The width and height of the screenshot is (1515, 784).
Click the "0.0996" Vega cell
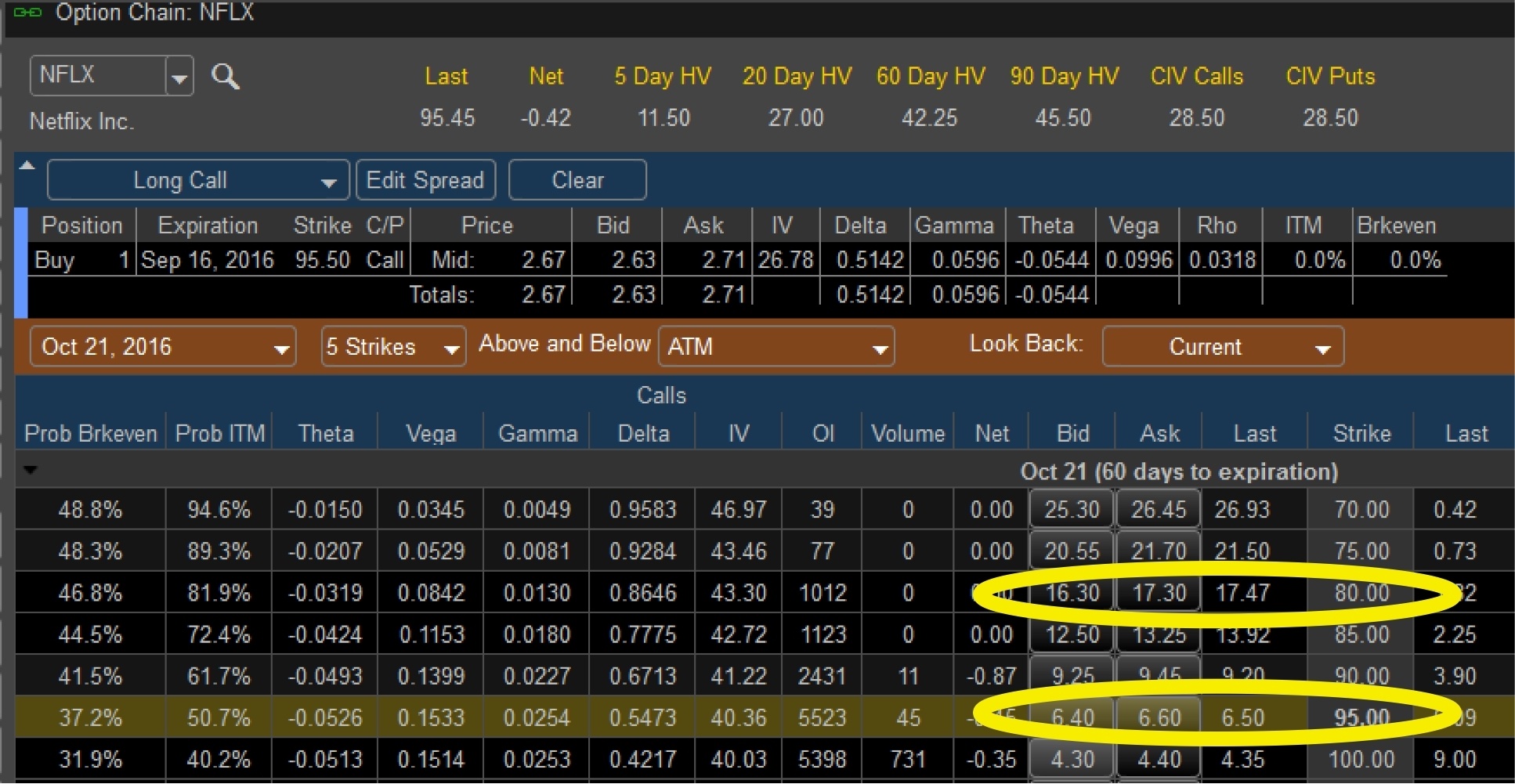1139,260
